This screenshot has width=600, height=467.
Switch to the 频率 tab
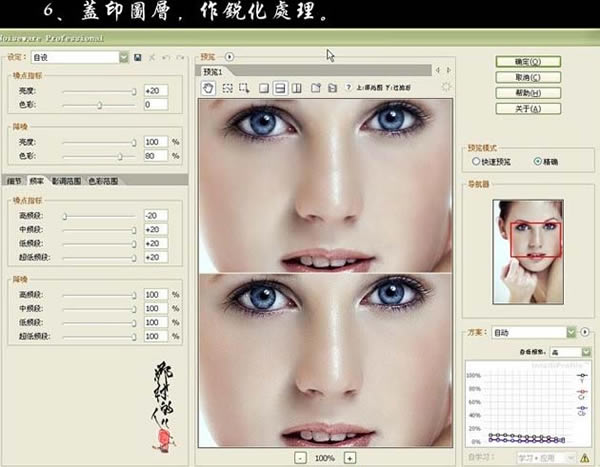[37, 181]
